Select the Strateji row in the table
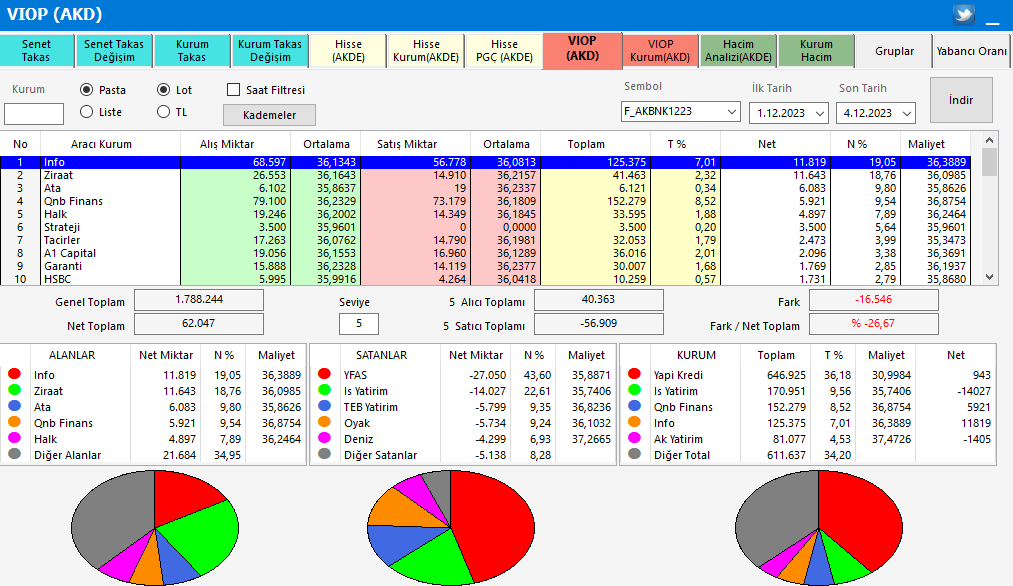The height and width of the screenshot is (586, 1013). [x=485, y=227]
